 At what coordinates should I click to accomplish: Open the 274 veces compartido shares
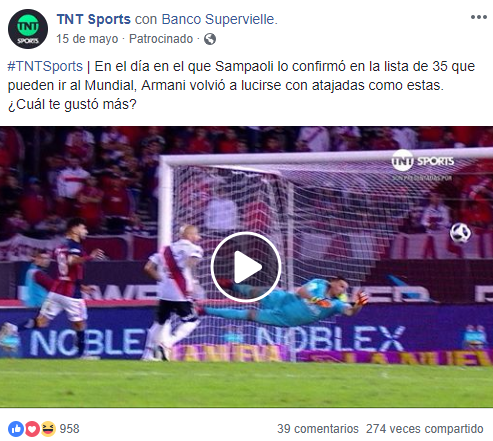pyautogui.click(x=425, y=429)
